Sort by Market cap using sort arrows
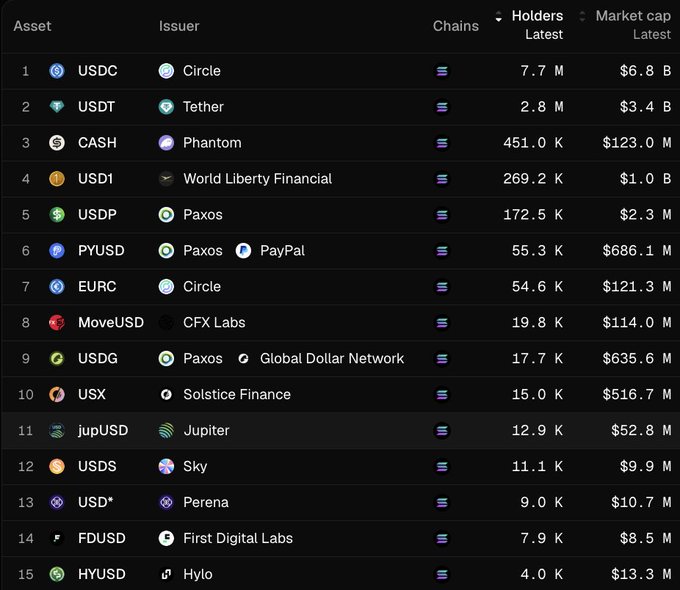680x590 pixels. [582, 16]
